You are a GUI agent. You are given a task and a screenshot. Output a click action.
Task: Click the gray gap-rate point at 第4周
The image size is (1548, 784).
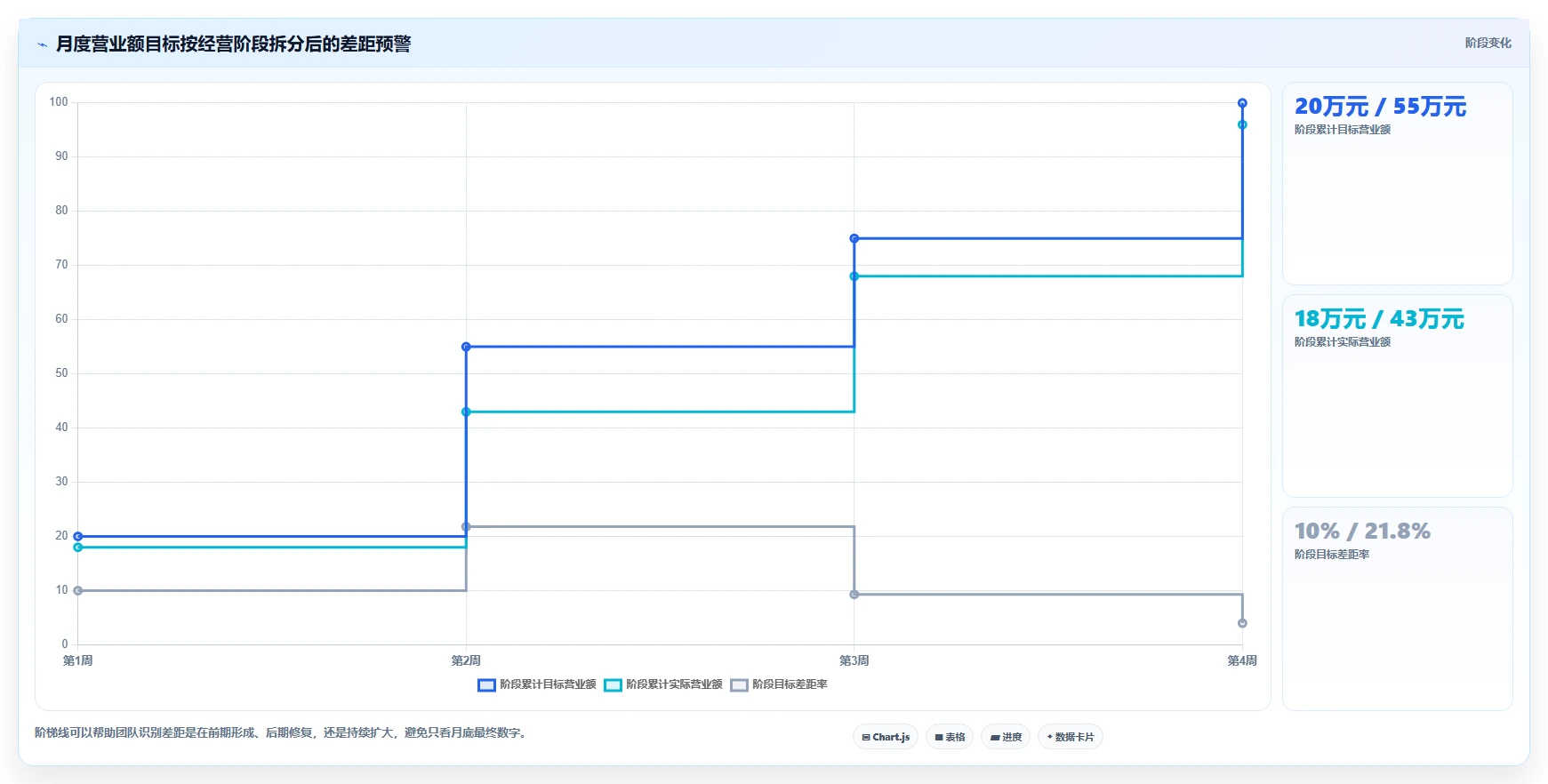(x=1242, y=623)
